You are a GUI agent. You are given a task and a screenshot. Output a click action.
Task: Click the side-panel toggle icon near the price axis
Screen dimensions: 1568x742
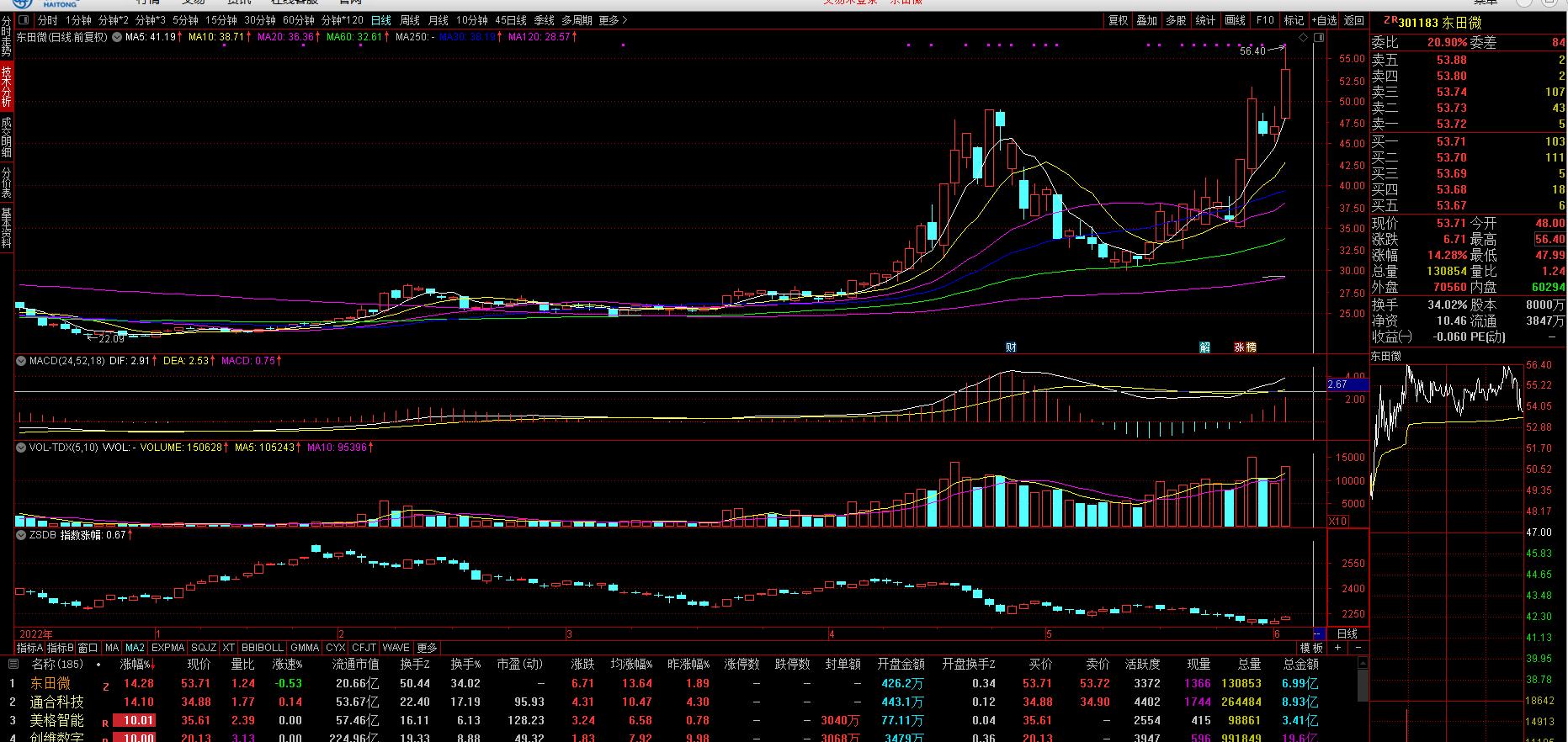(x=1320, y=38)
